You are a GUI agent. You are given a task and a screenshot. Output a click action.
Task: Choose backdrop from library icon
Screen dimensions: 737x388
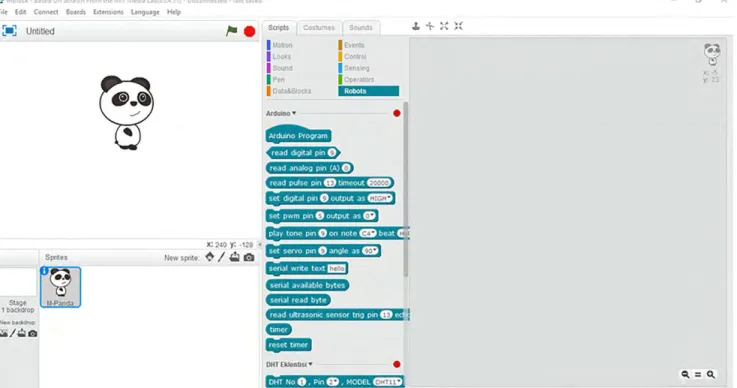(3, 333)
